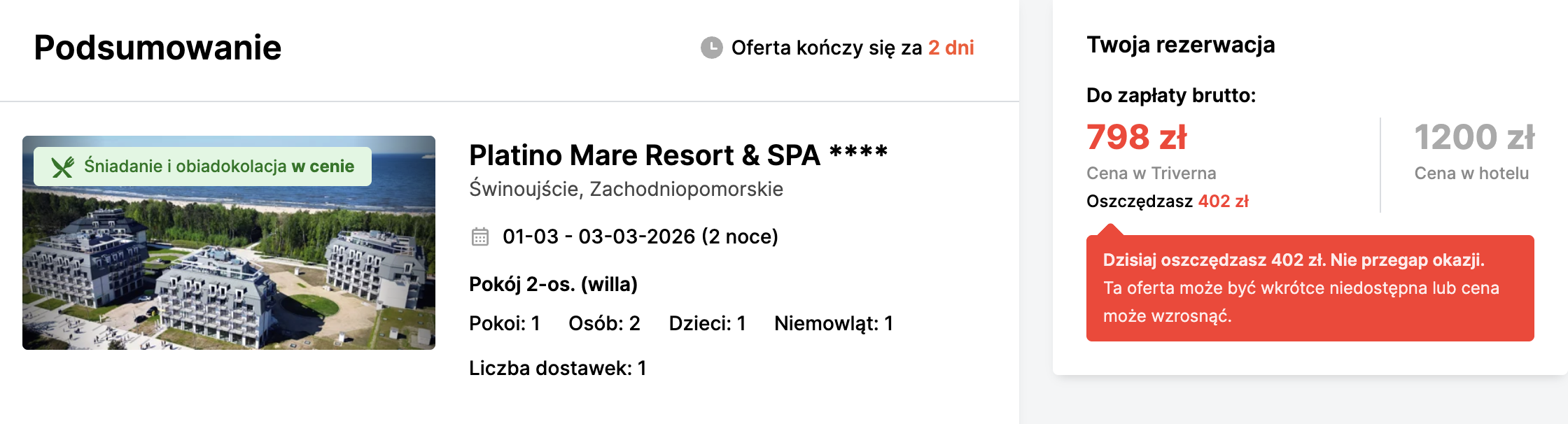The height and width of the screenshot is (424, 1568).
Task: Select the location 'Świnoujście, Zachodniopomorskie'
Action: [x=626, y=189]
